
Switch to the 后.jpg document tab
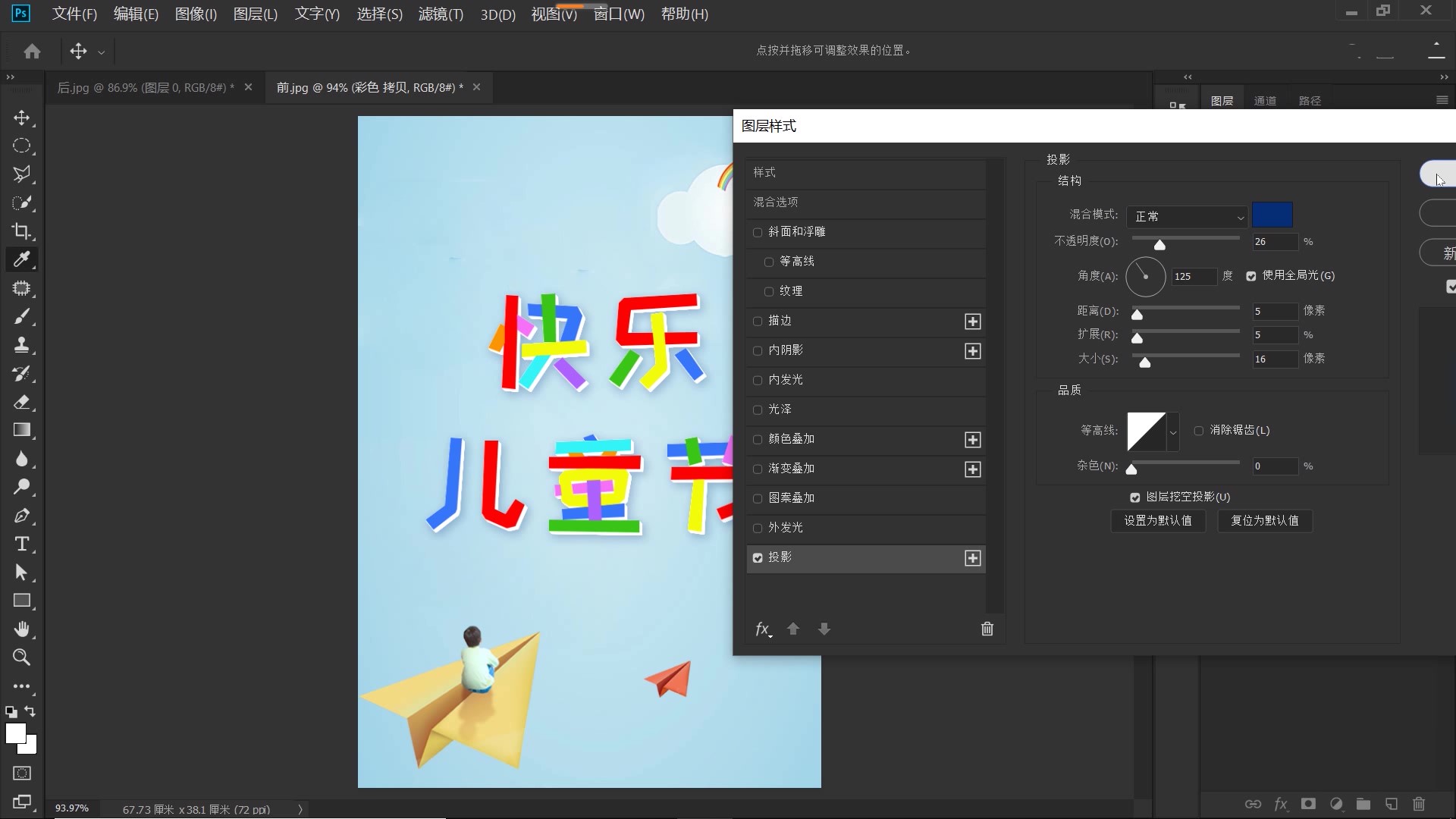tap(146, 87)
